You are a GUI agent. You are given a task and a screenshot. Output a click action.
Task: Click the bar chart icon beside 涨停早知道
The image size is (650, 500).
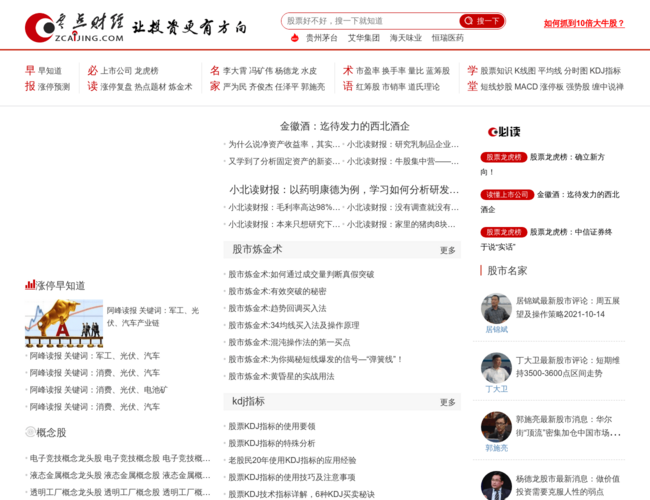click(x=30, y=285)
